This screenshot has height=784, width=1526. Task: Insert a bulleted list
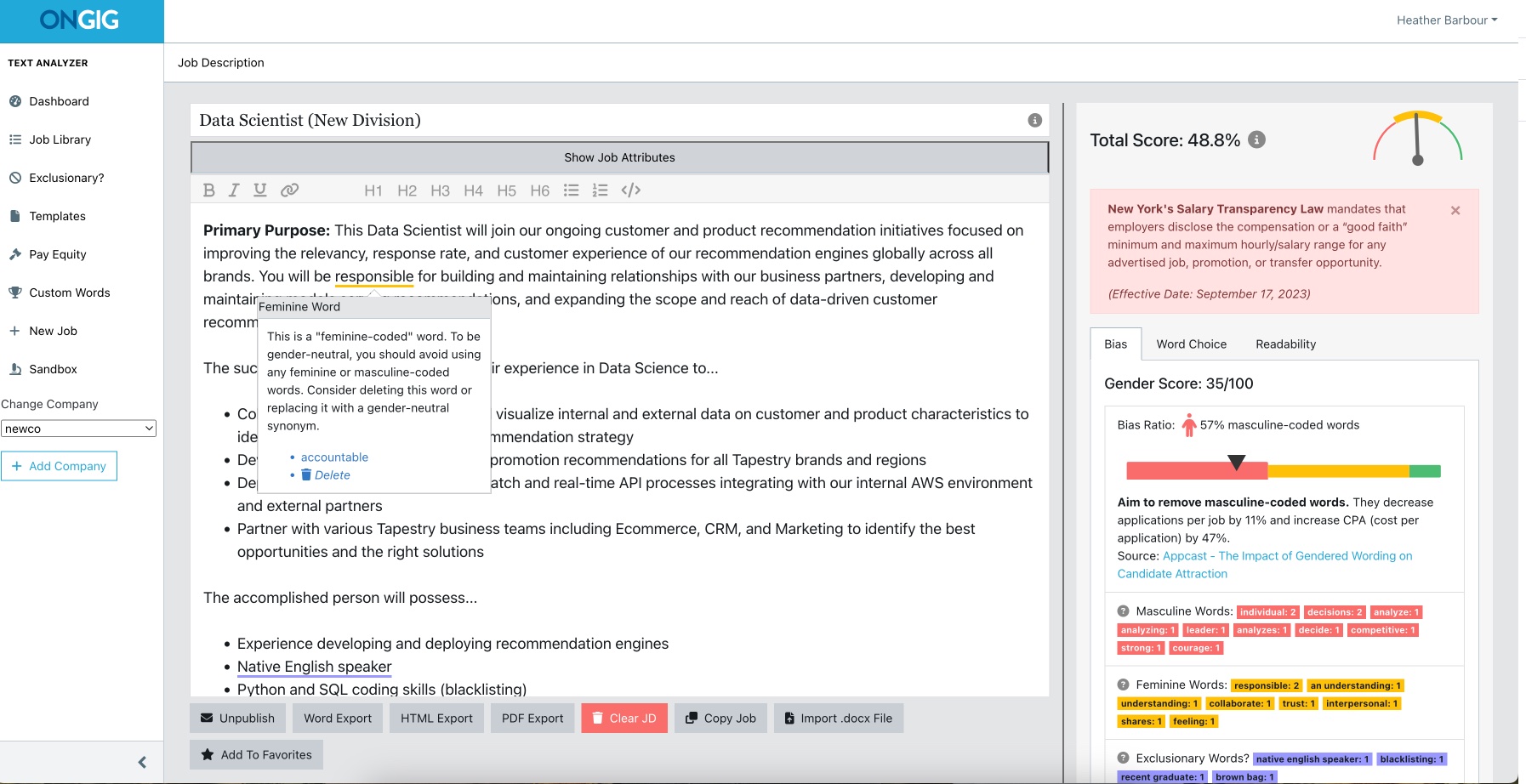tap(572, 190)
